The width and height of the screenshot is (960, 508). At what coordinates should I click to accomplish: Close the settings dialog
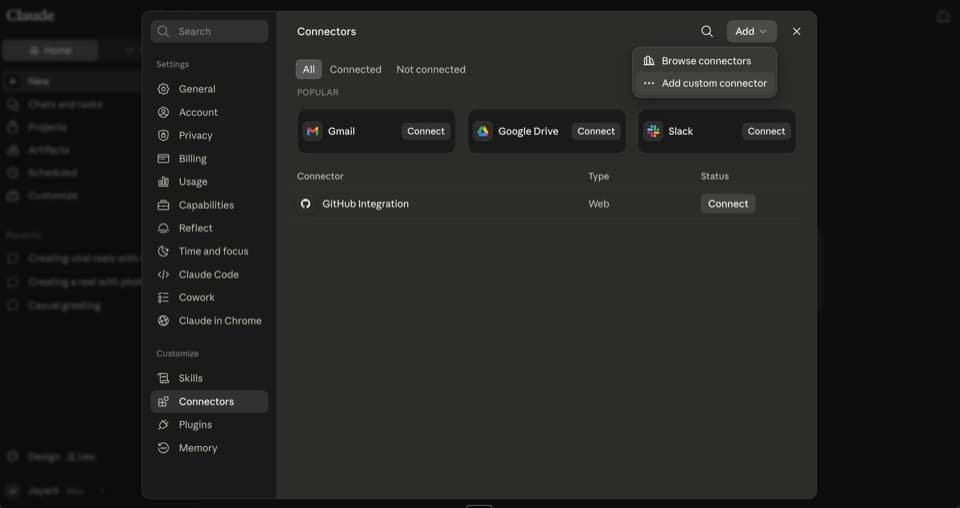(797, 31)
